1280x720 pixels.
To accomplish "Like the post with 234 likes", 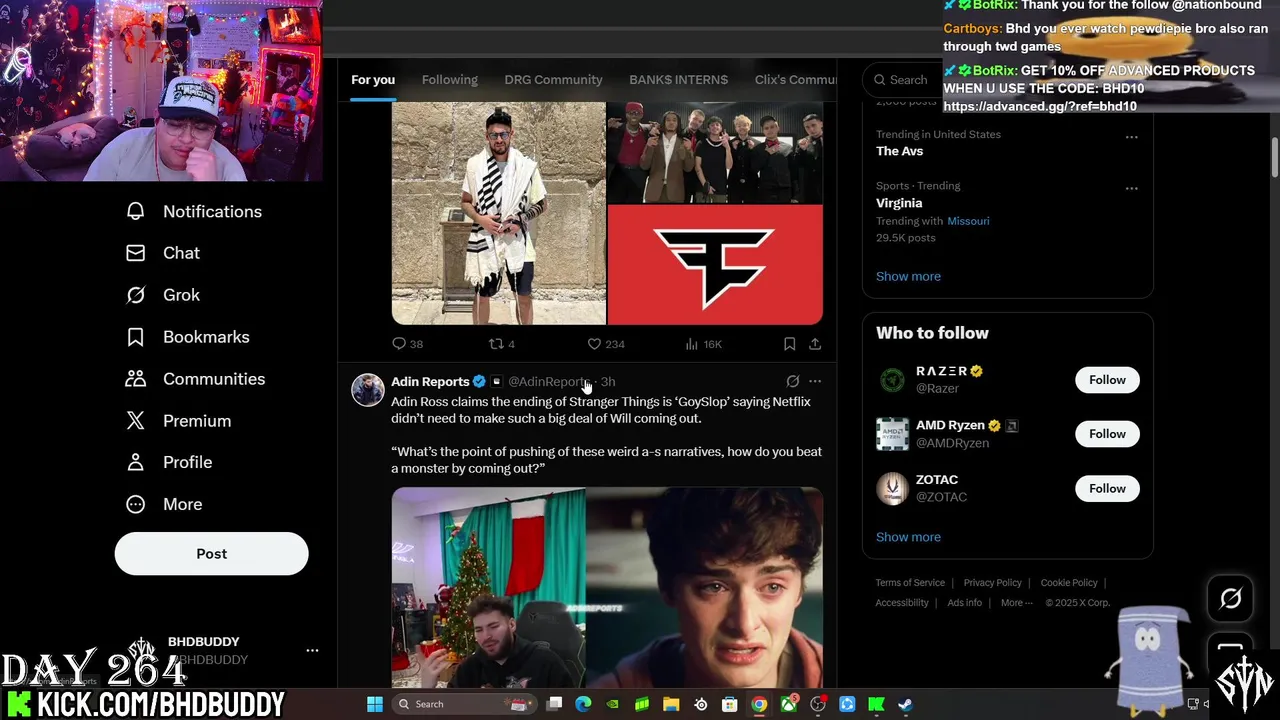I will 594,344.
